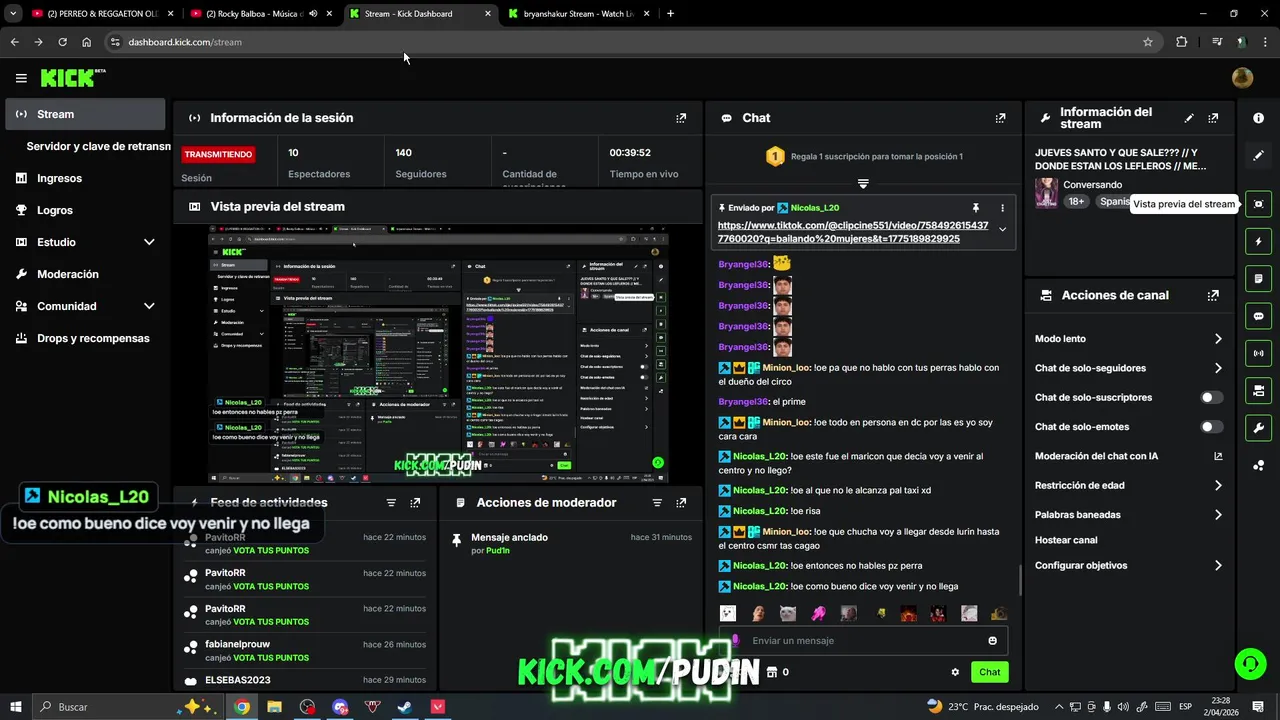Pop out the Información del stream panel
The image size is (1280, 720).
coord(1213,118)
